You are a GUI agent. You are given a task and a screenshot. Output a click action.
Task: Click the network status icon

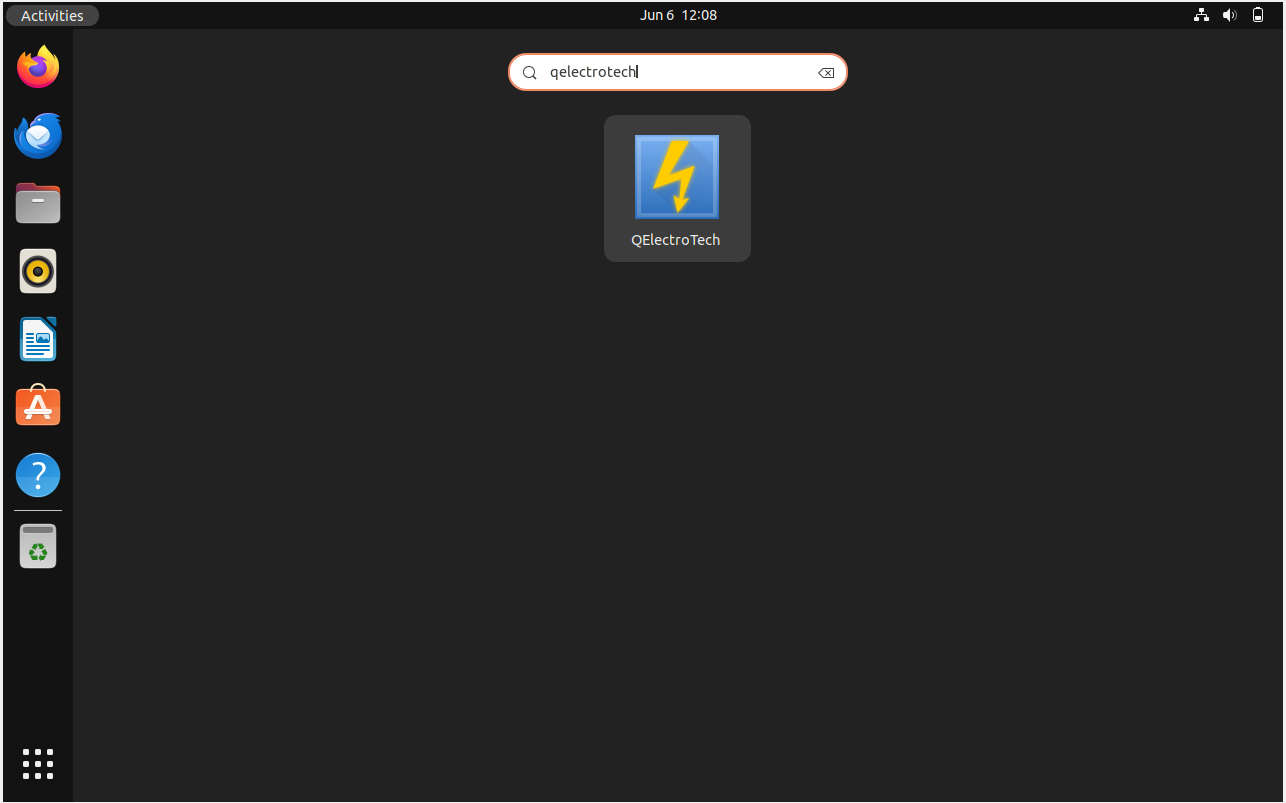(1201, 15)
